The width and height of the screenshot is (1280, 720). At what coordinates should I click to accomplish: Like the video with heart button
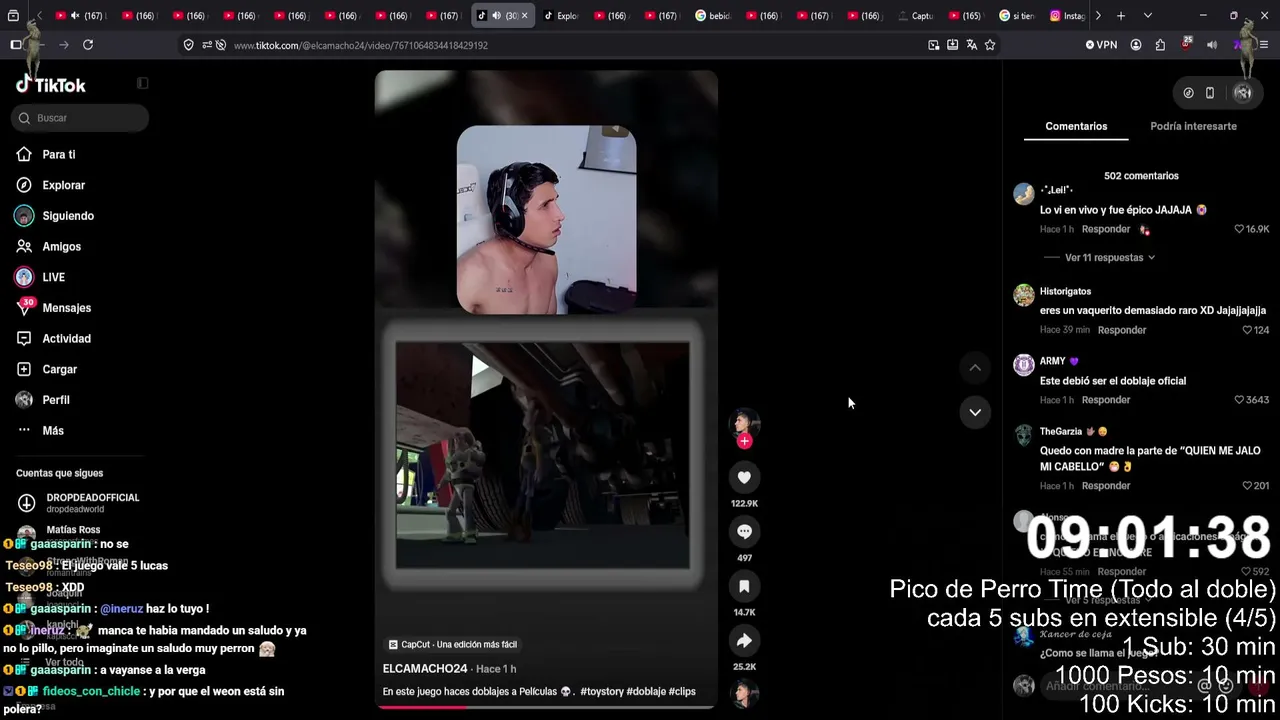tap(744, 478)
